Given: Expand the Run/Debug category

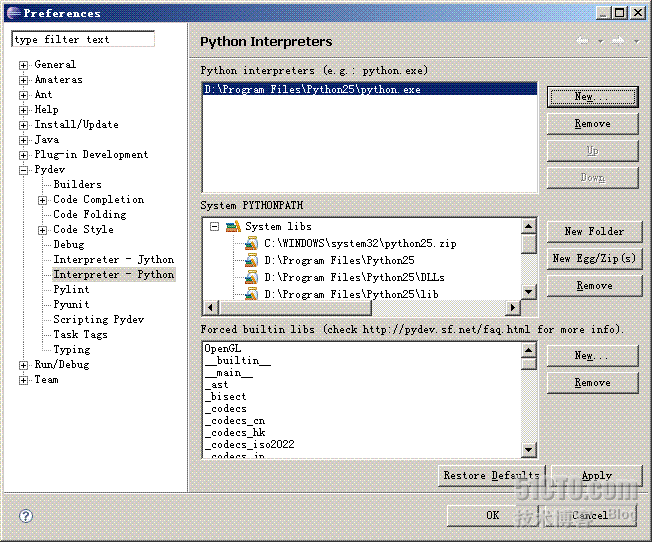Looking at the screenshot, I should point(23,366).
